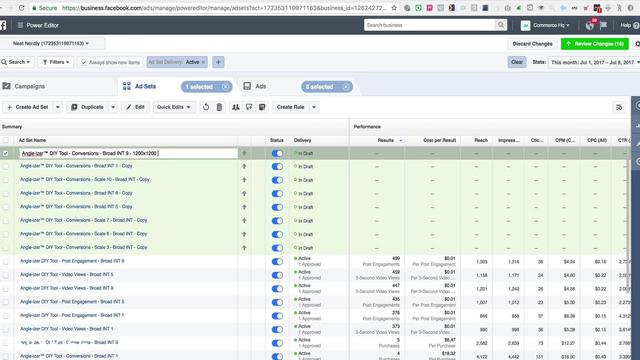Expand the Duplicate arrow dropdown
This screenshot has height=360, width=640.
tap(113, 107)
